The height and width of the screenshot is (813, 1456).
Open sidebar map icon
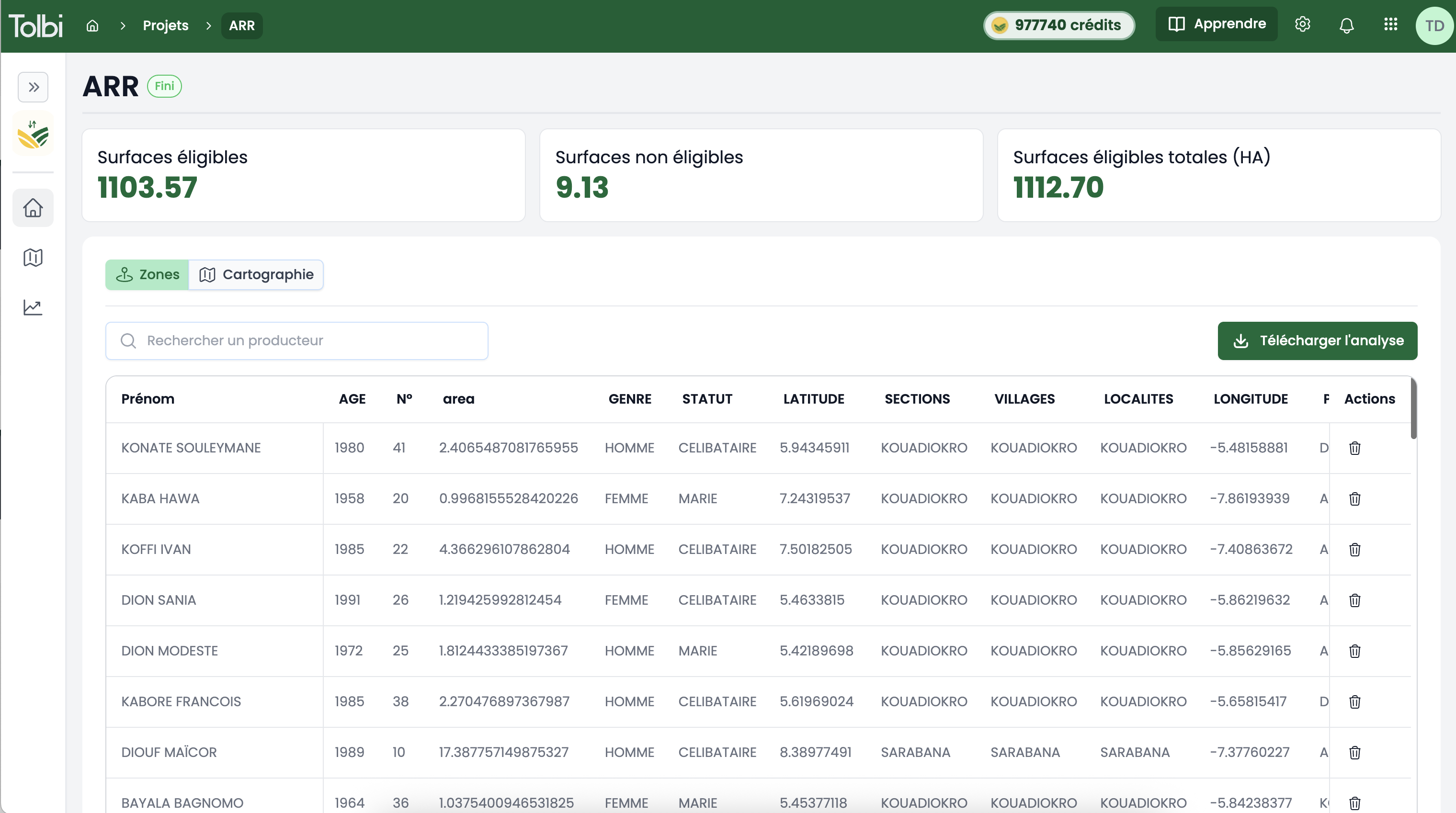coord(33,258)
